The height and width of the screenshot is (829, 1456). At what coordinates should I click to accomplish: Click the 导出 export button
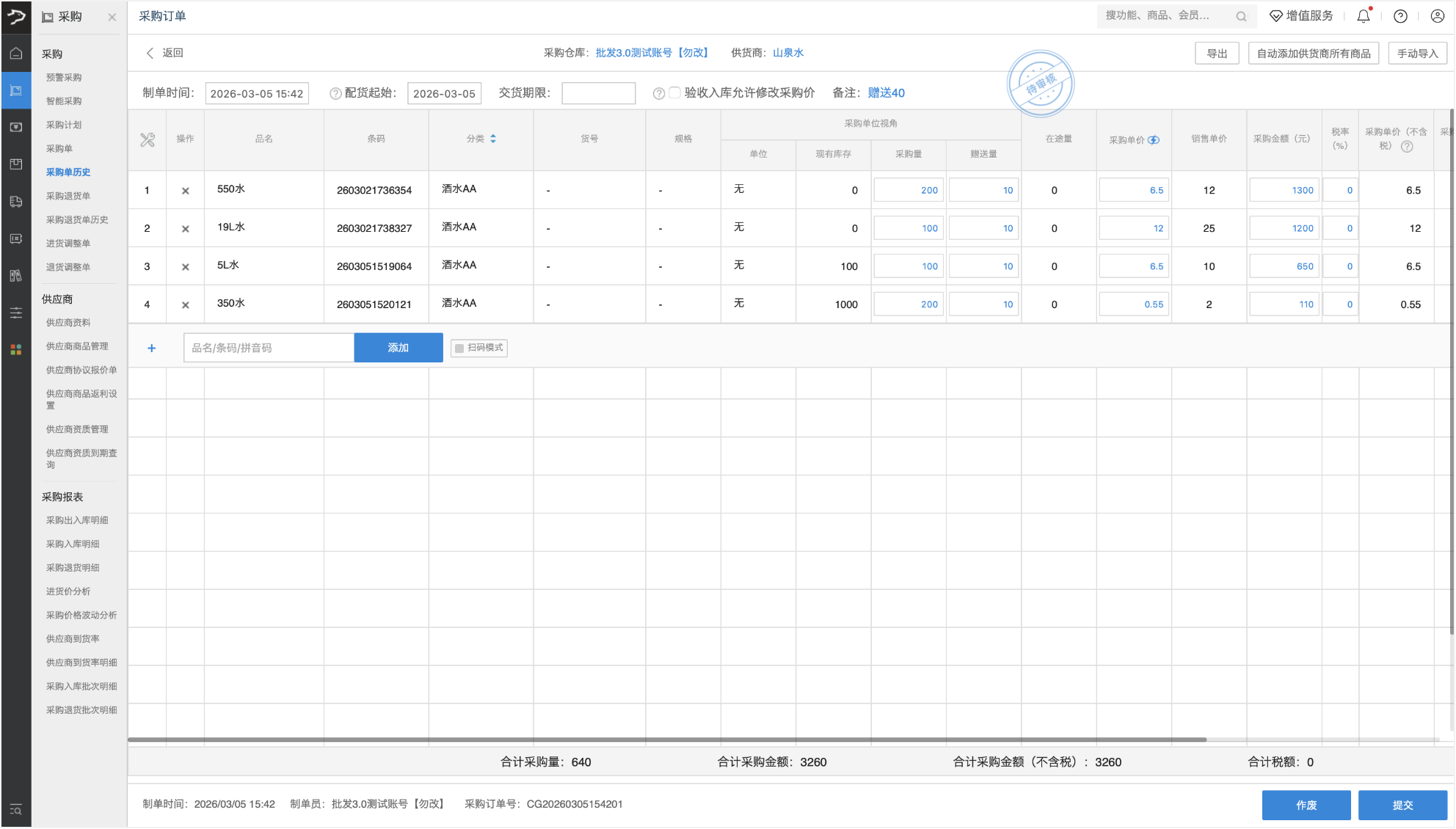coord(1217,54)
